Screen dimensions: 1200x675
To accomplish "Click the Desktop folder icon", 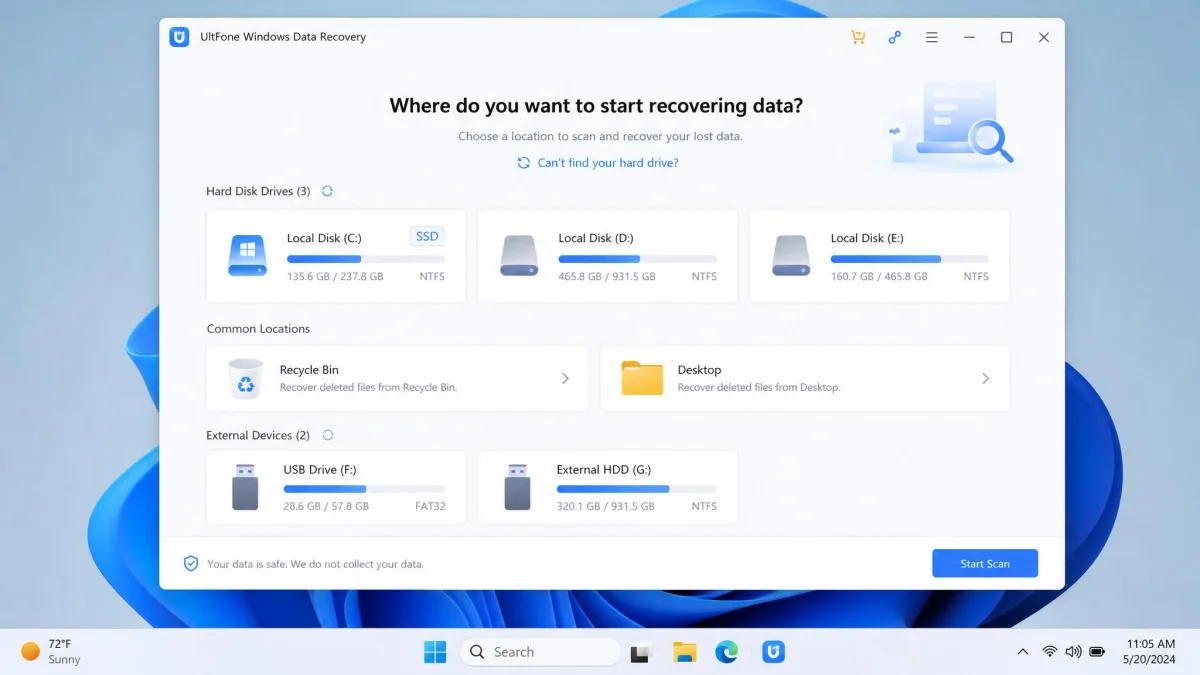I will pyautogui.click(x=642, y=378).
